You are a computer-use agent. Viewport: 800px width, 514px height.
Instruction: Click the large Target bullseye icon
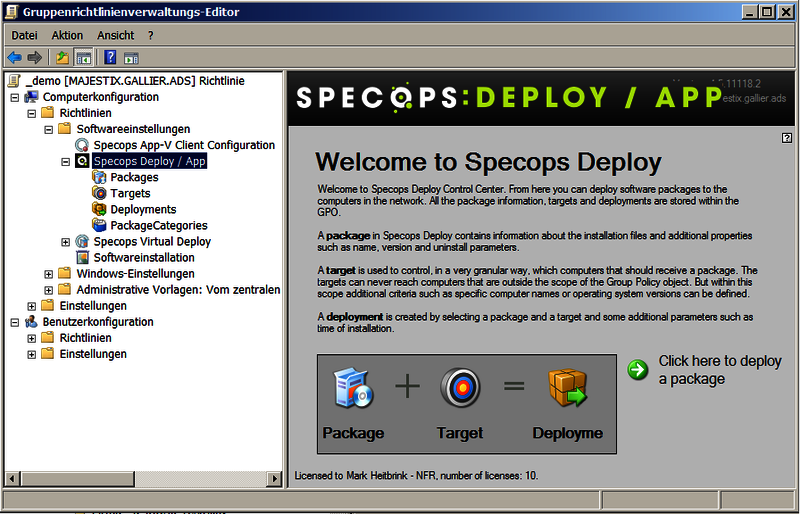(x=460, y=388)
